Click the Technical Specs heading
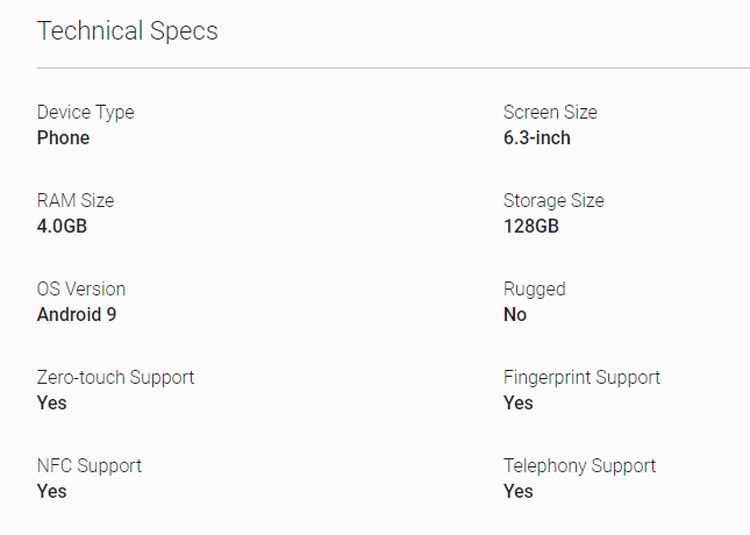The image size is (750, 535). point(127,31)
